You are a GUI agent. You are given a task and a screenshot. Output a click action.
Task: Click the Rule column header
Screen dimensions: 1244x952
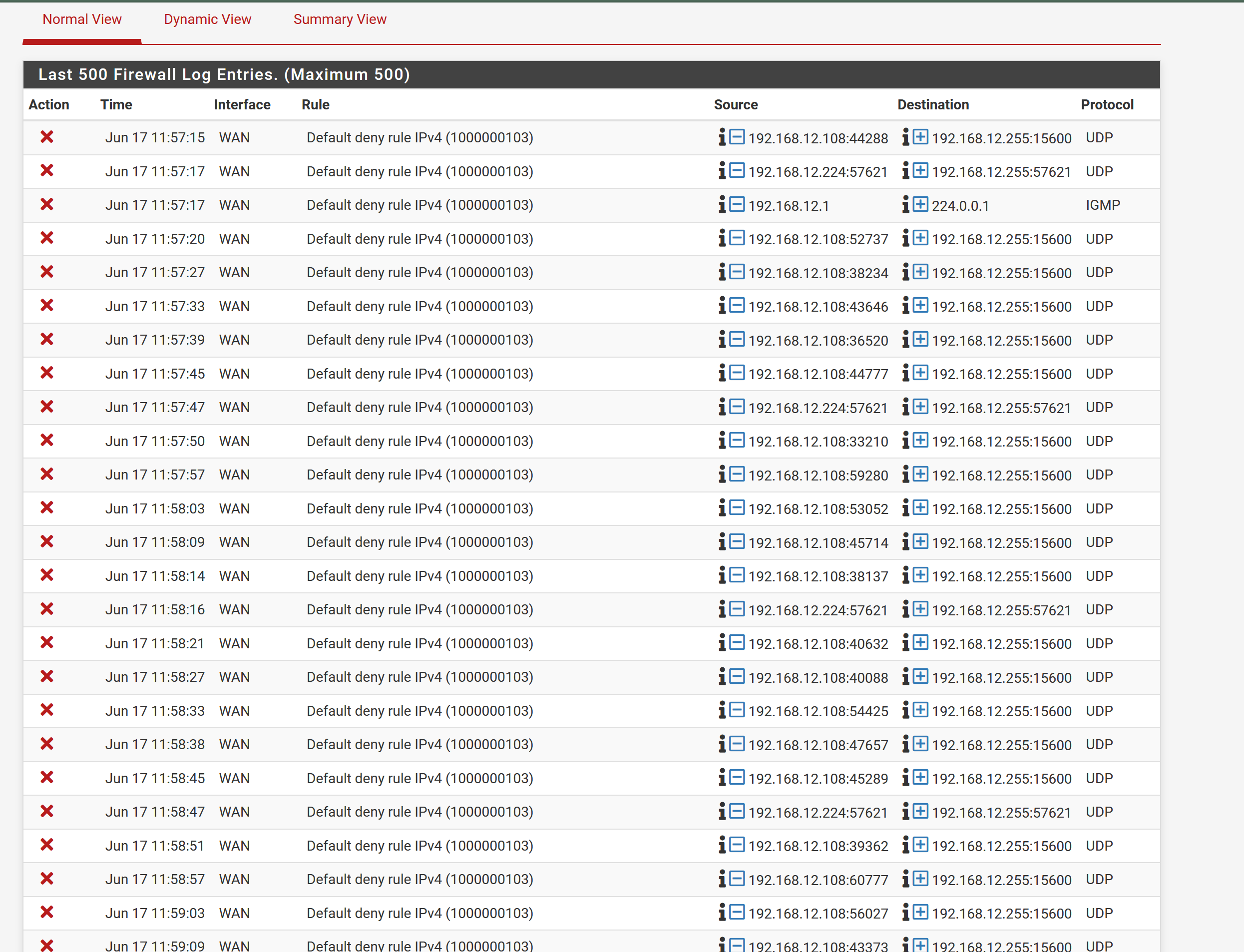[x=316, y=105]
